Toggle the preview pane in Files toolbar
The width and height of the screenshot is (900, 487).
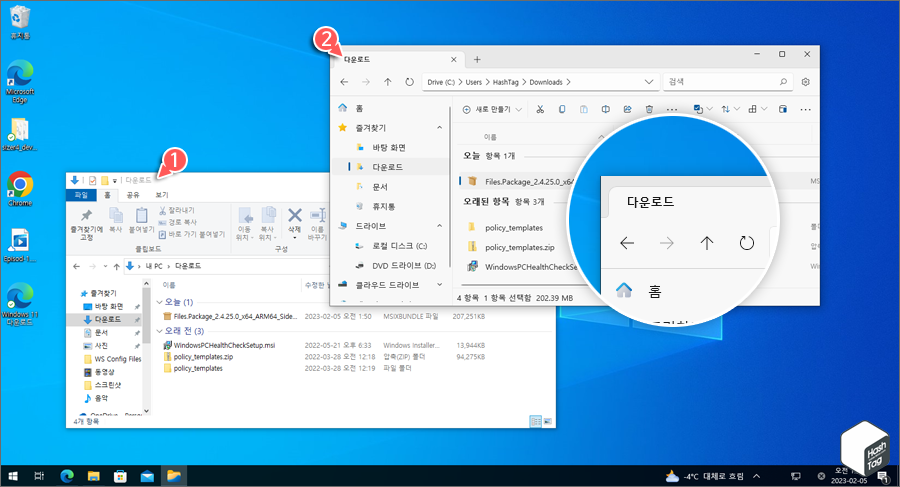pyautogui.click(x=783, y=109)
